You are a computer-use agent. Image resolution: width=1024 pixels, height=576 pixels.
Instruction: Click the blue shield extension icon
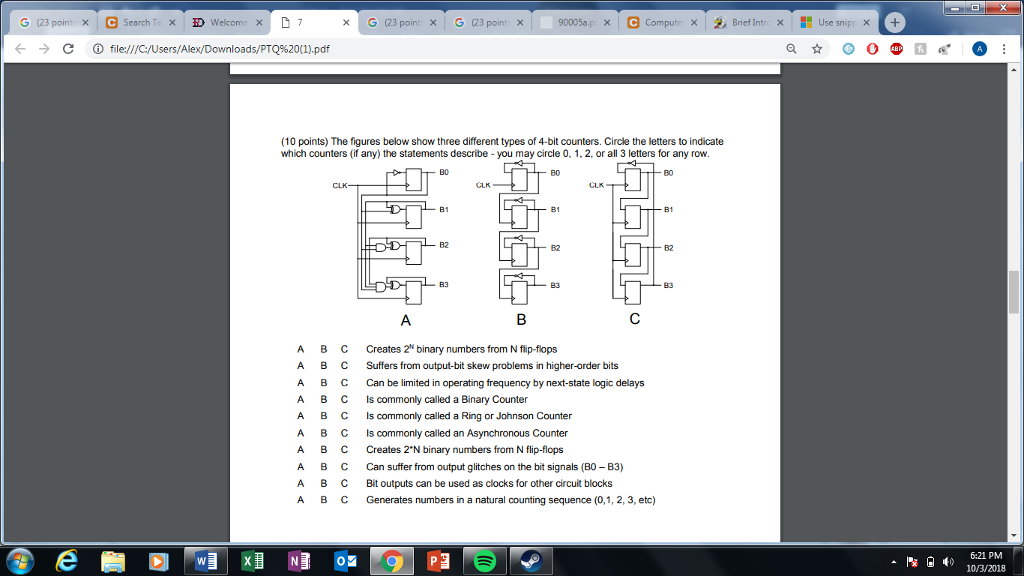tap(846, 47)
